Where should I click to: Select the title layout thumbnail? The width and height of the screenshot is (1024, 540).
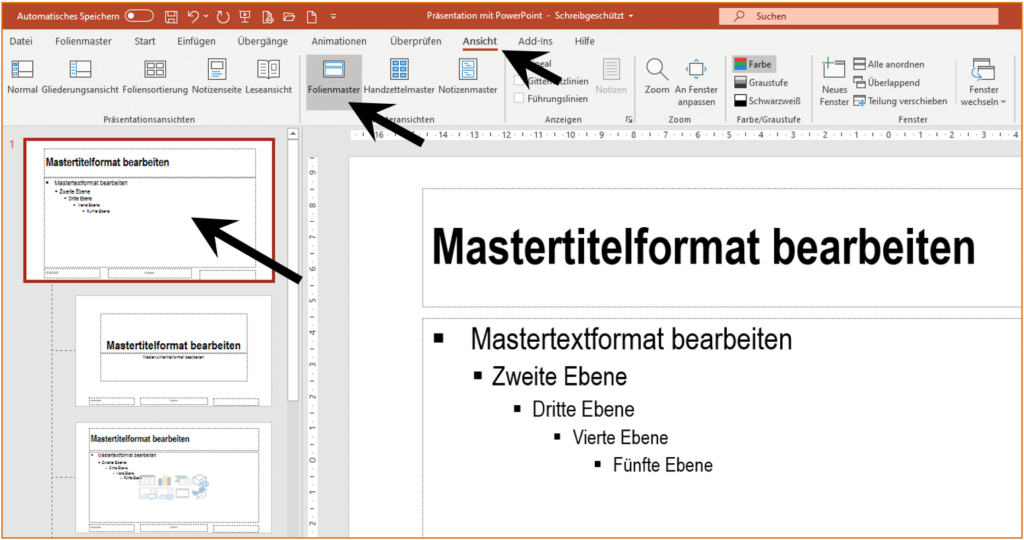coord(173,351)
